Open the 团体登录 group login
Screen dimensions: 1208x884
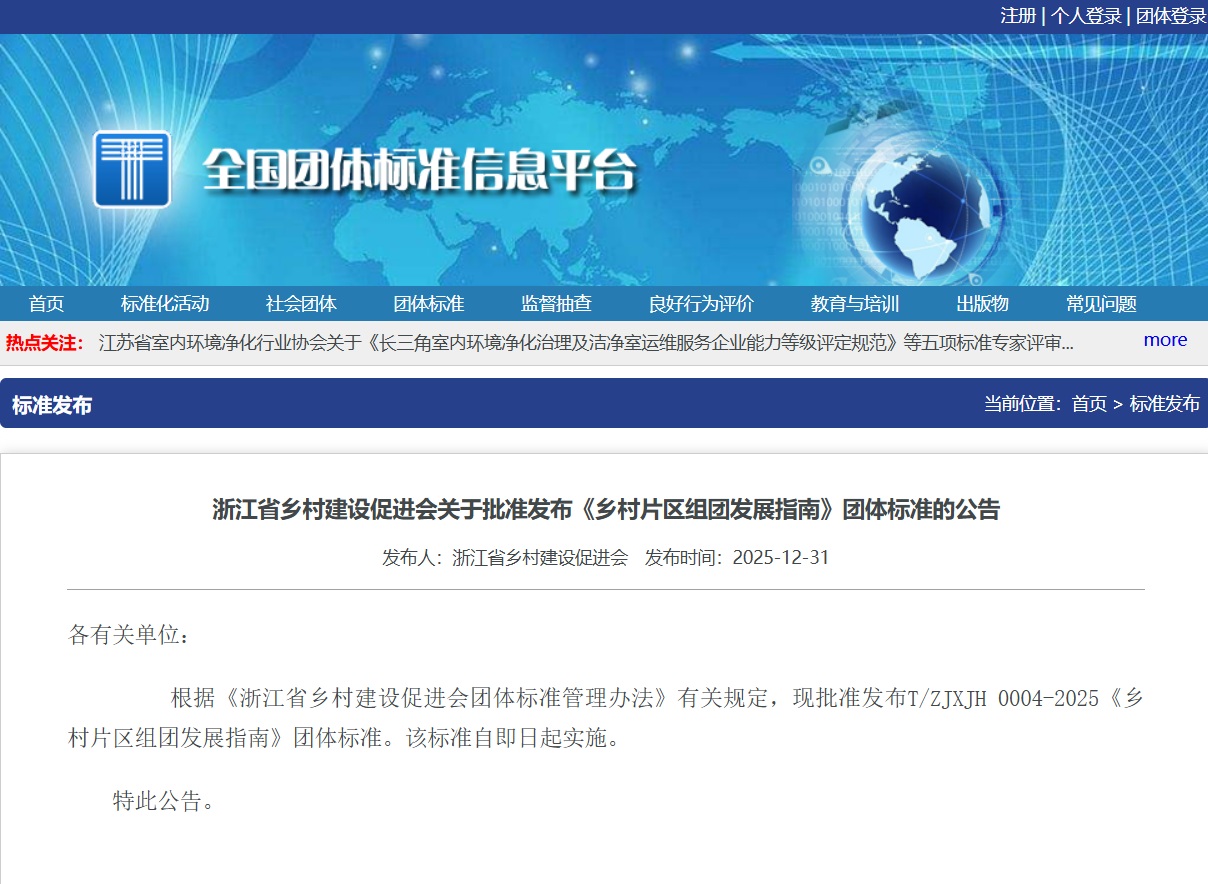[1170, 16]
